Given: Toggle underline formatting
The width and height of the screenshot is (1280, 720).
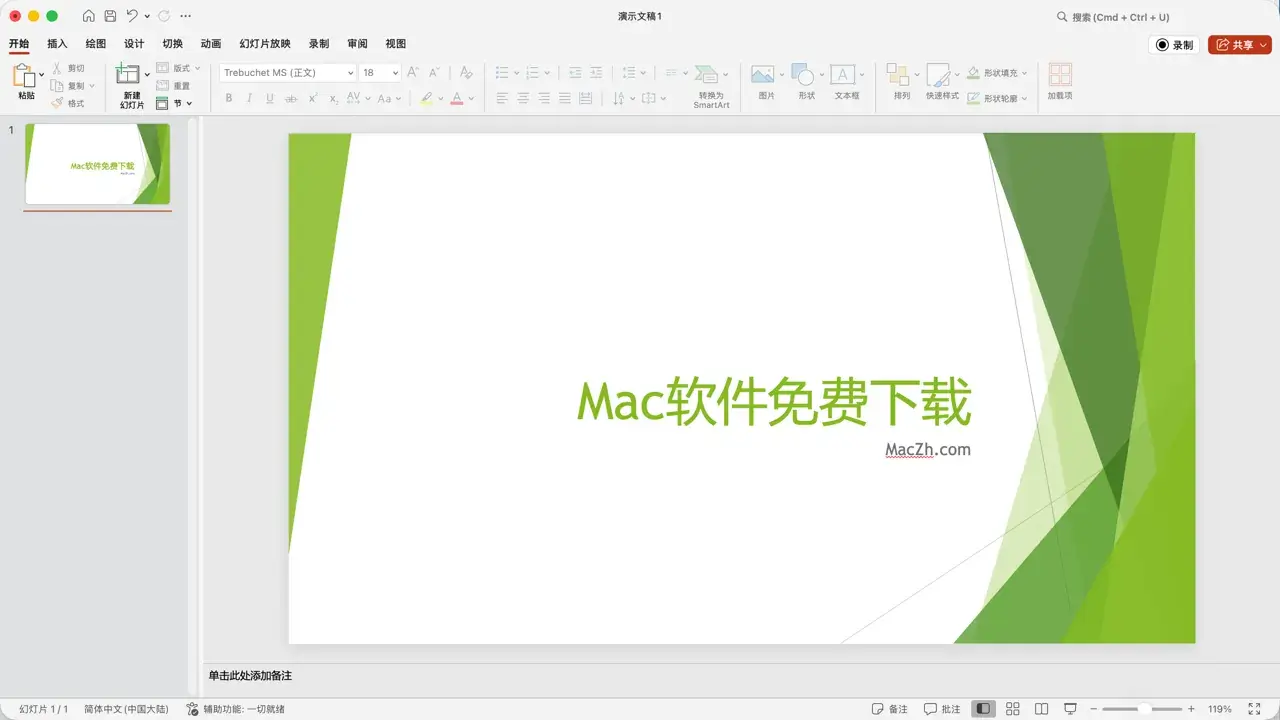Looking at the screenshot, I should coord(270,98).
